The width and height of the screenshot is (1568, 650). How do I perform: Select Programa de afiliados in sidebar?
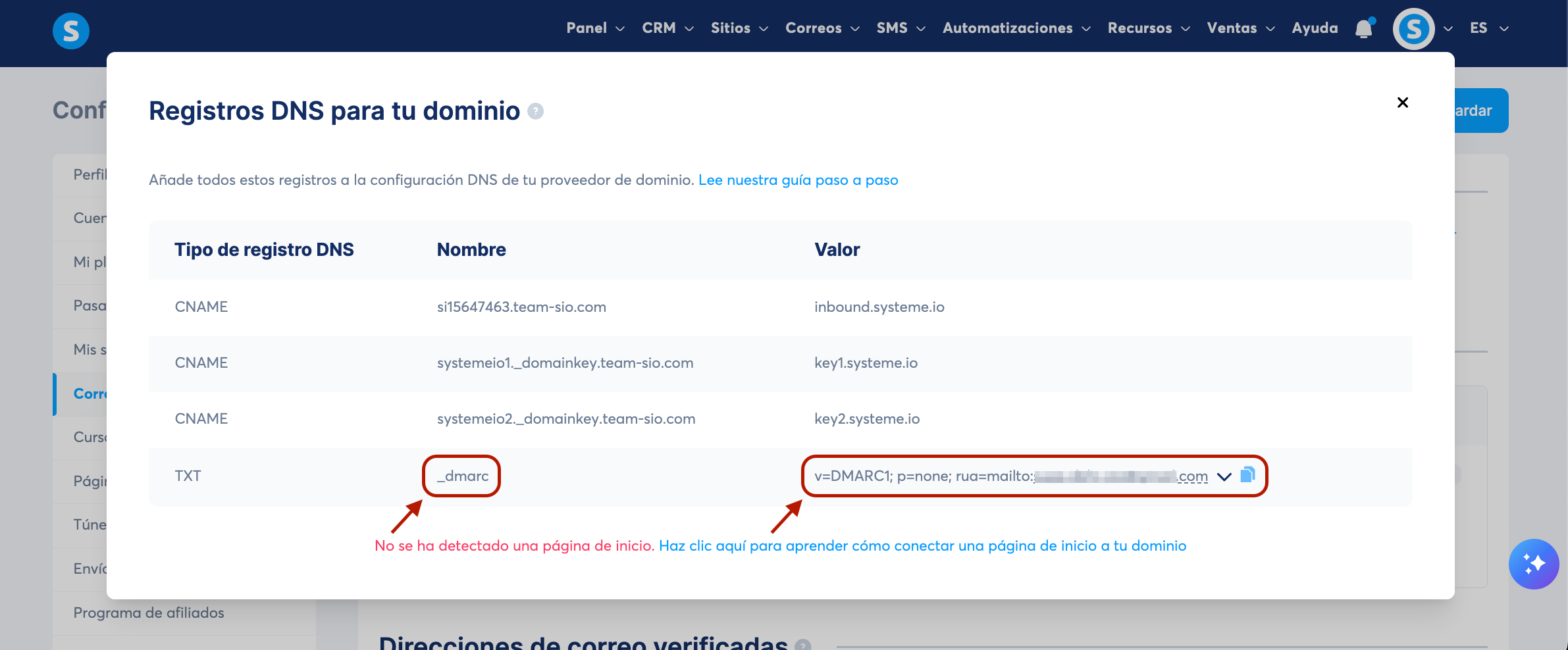149,612
